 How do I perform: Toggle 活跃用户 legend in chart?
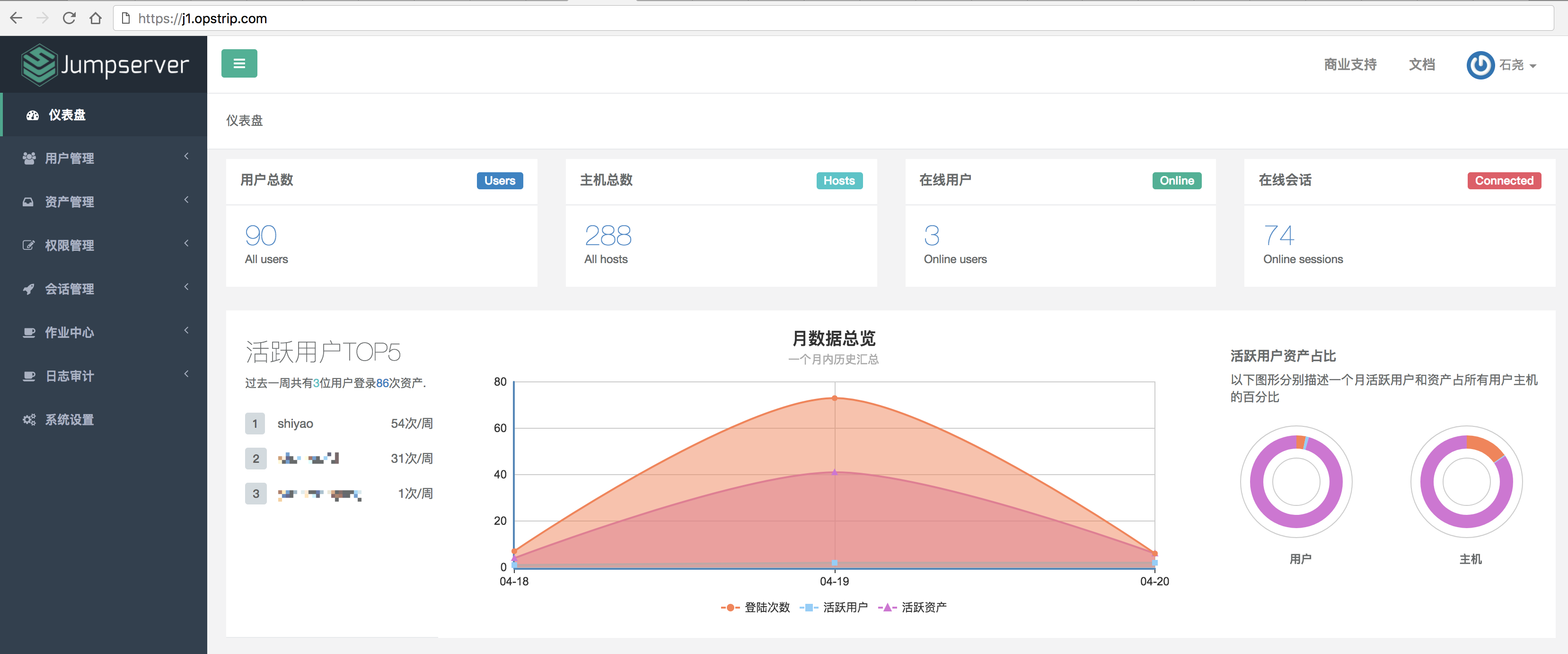coord(835,607)
